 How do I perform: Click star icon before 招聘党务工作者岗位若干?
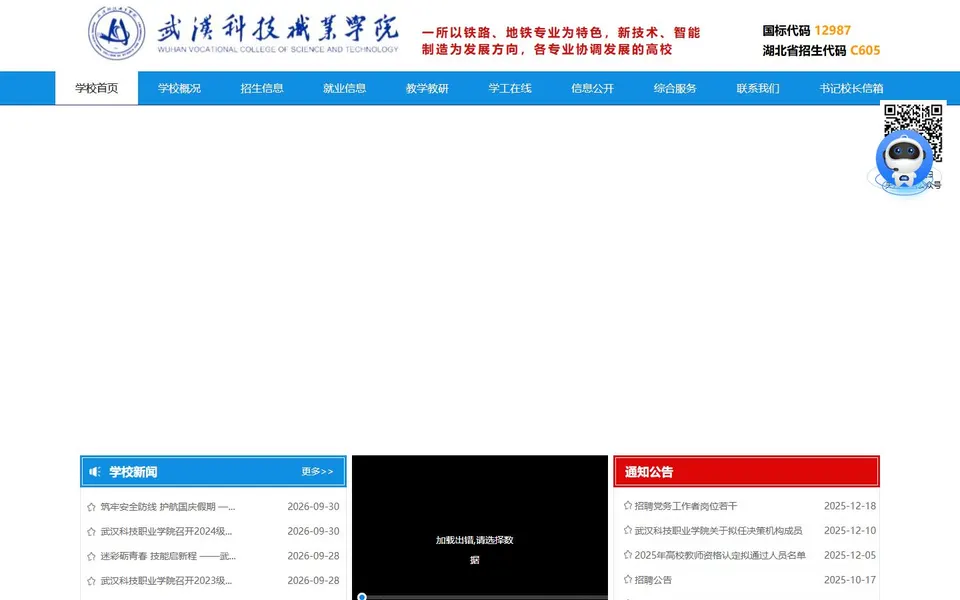click(x=628, y=505)
